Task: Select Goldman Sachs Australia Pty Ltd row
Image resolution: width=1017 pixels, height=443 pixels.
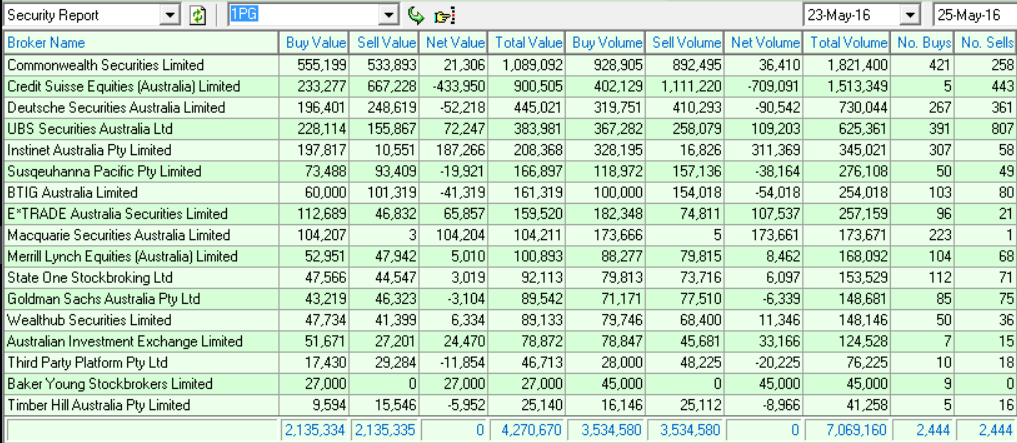Action: (508, 299)
